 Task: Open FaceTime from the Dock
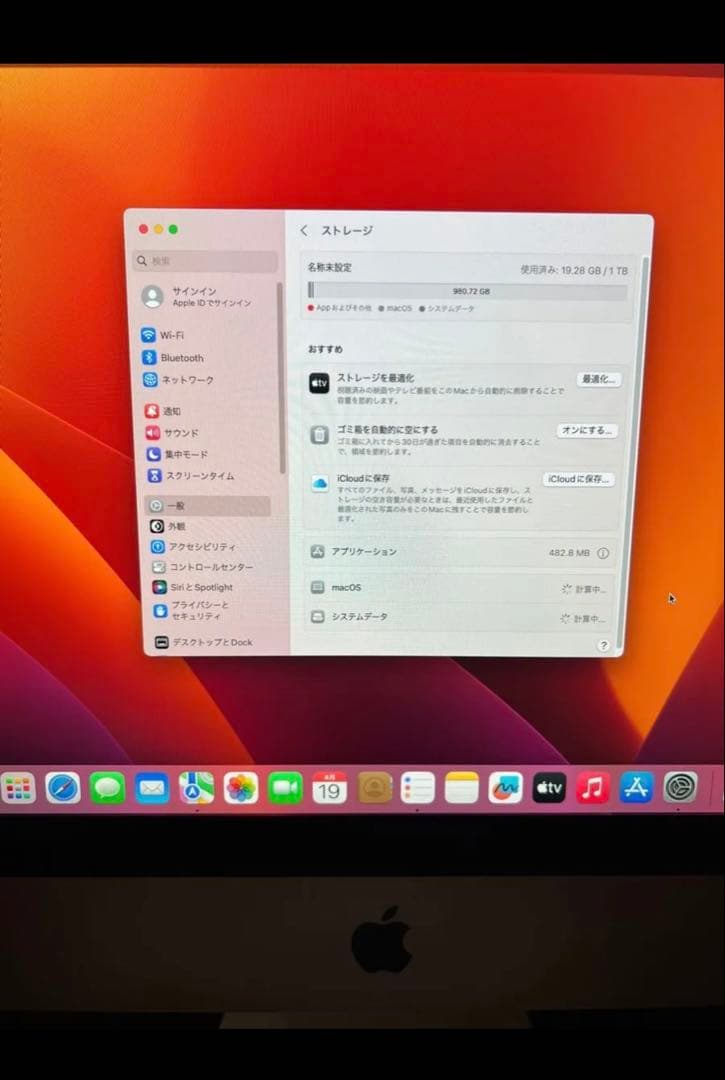coord(285,788)
